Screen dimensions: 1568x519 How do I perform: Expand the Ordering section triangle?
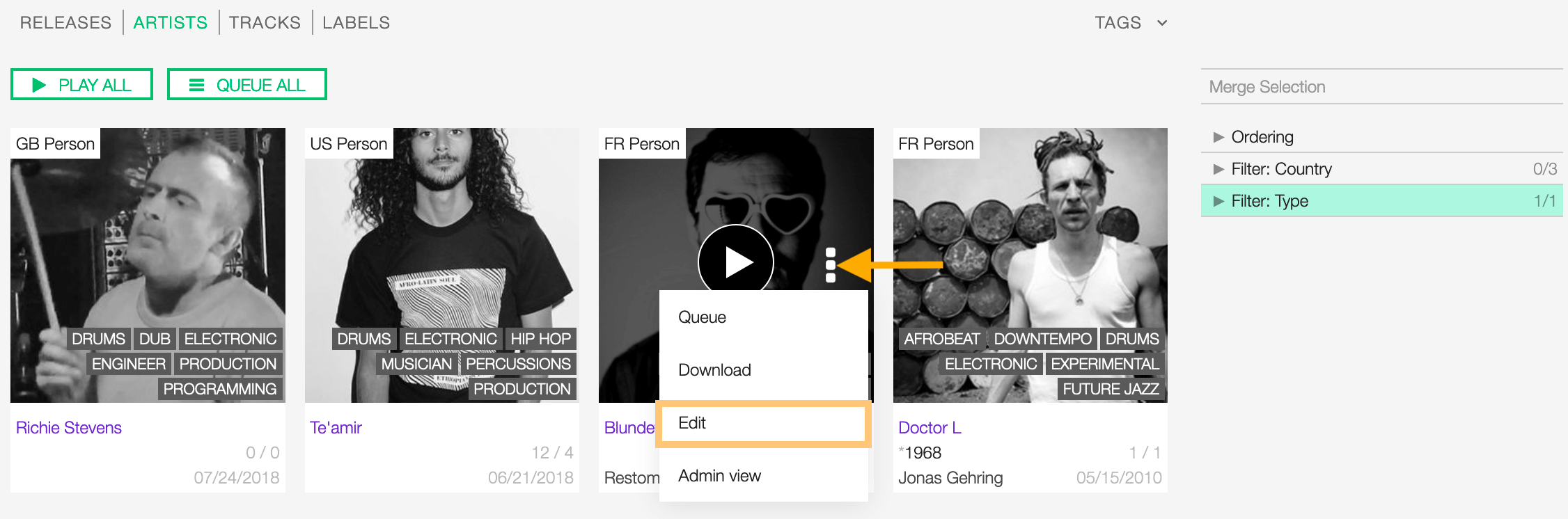pos(1218,137)
